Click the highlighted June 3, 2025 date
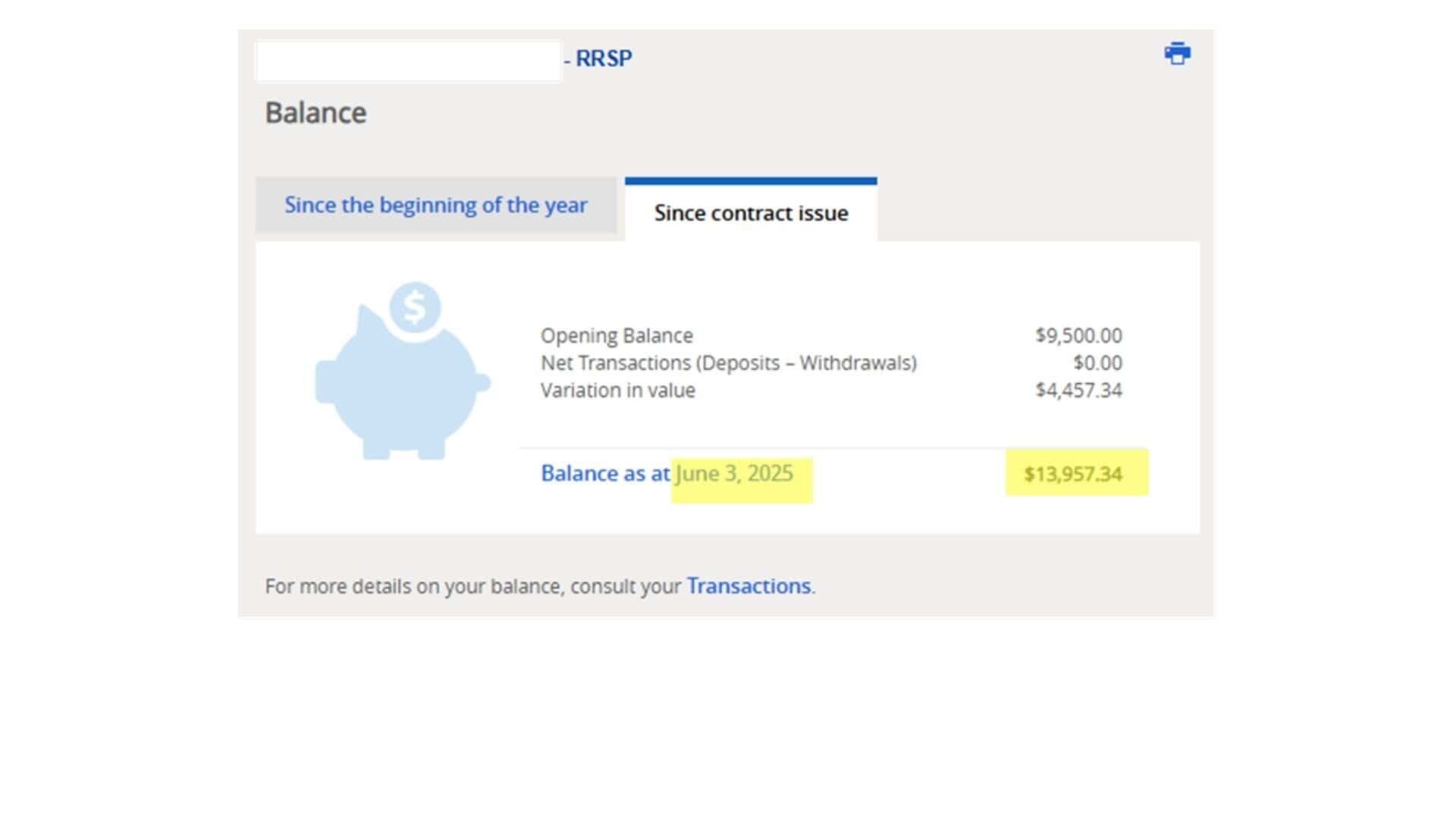 (x=734, y=473)
